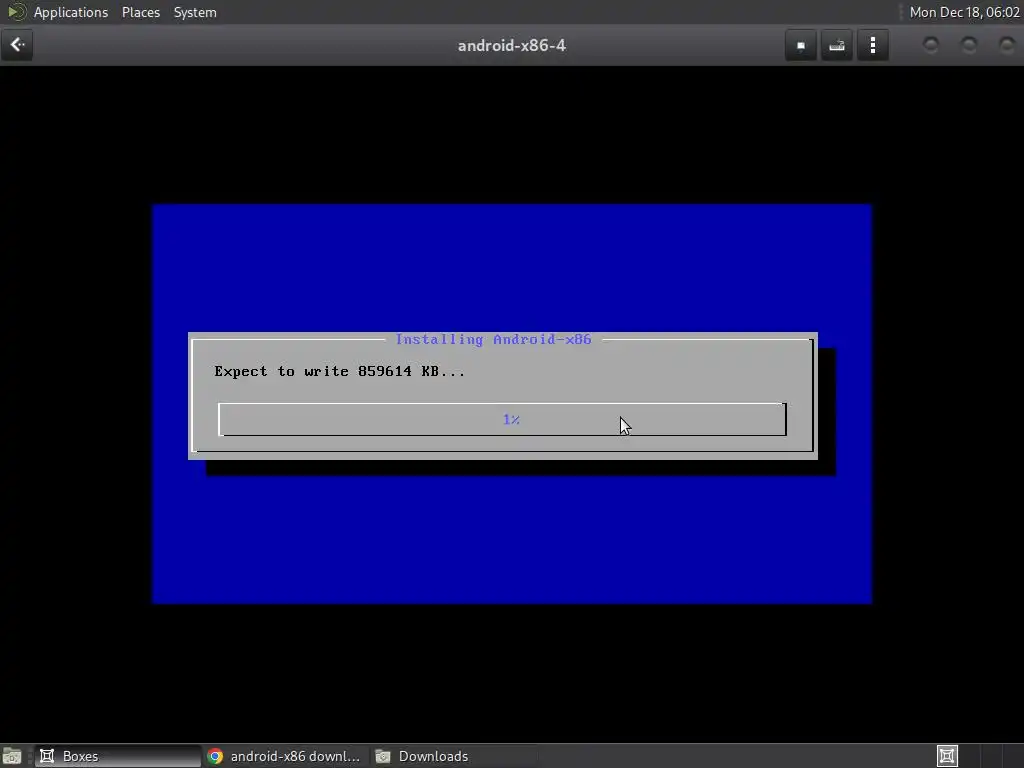Click the installation progress bar at 1%
Viewport: 1024px width, 768px height.
502,419
